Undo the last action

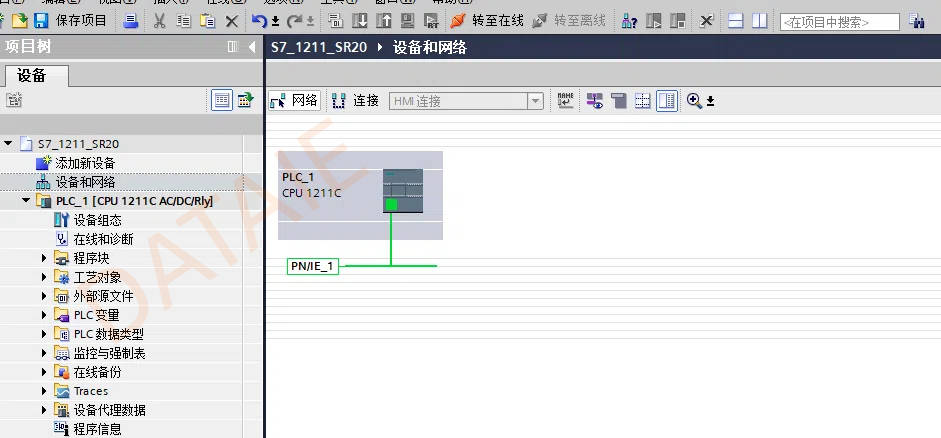[259, 22]
